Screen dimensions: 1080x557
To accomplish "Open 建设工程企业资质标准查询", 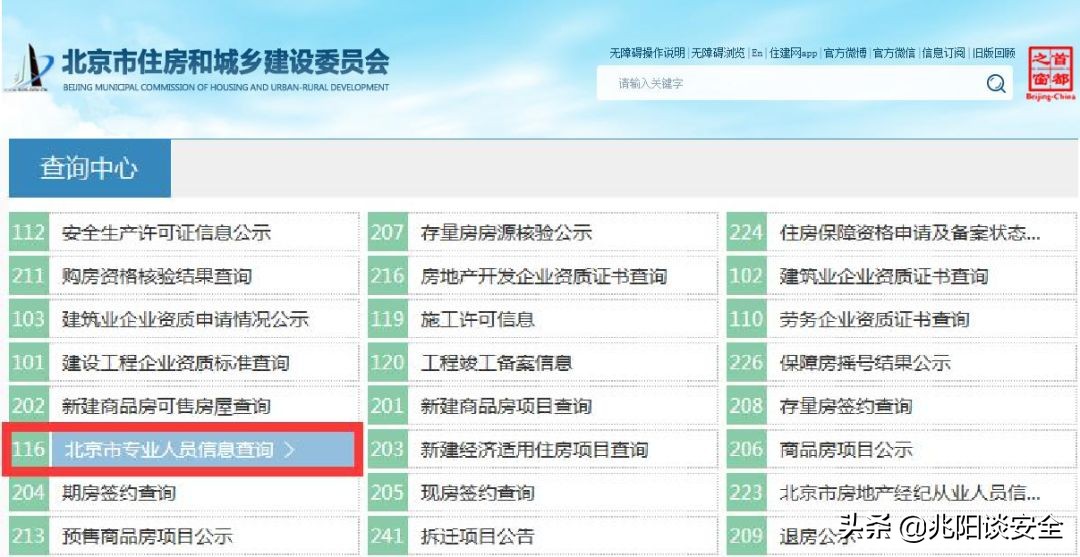I will pyautogui.click(x=175, y=363).
